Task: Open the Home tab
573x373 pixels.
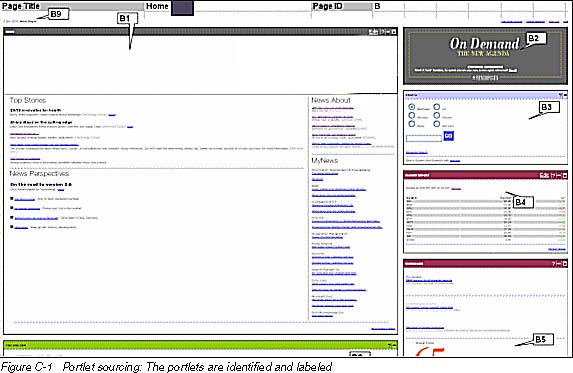Action: pyautogui.click(x=157, y=6)
